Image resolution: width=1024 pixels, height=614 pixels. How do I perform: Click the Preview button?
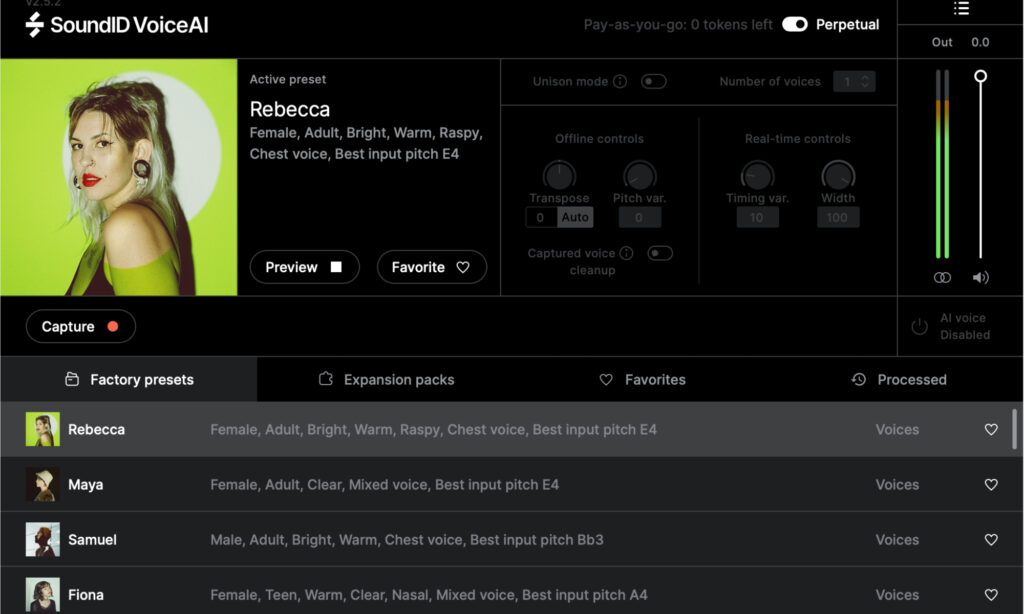click(x=304, y=267)
